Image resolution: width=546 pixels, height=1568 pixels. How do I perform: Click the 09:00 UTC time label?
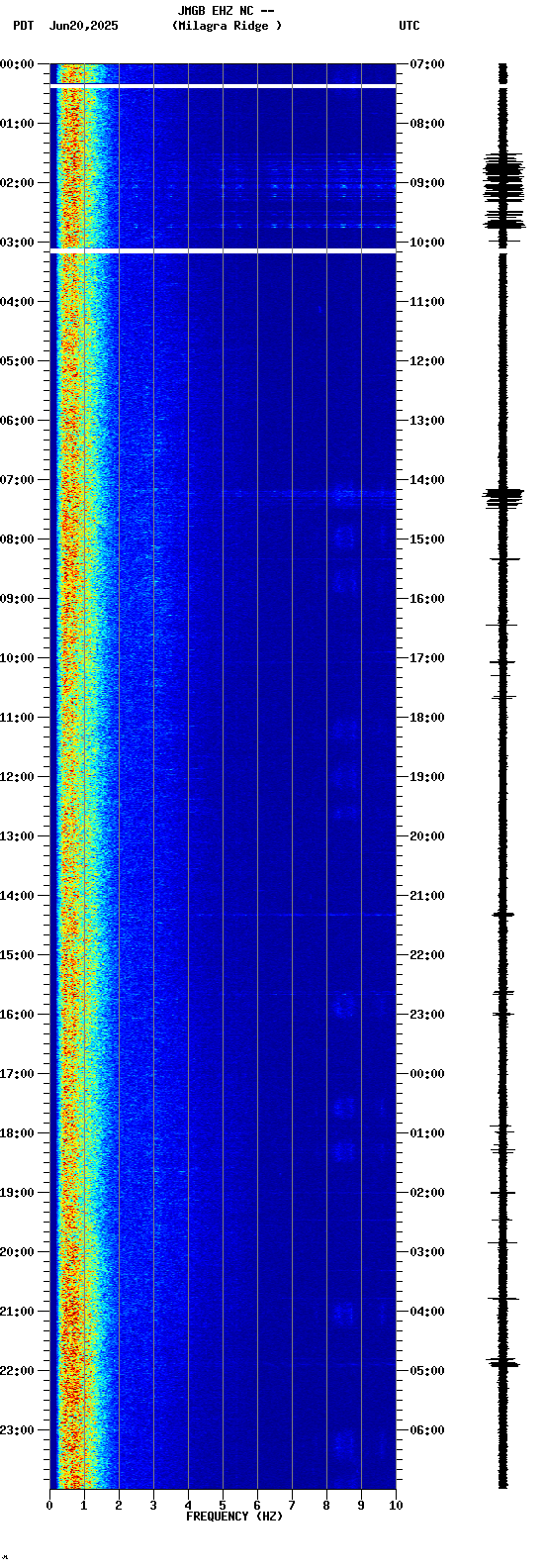click(x=427, y=183)
